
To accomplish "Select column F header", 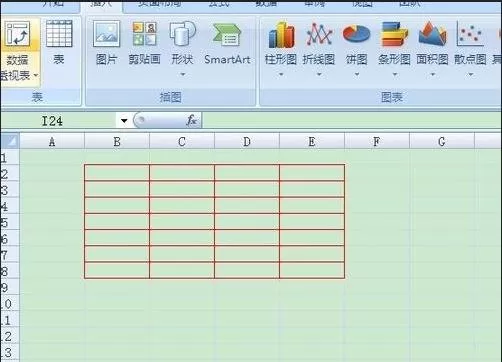I will [x=377, y=142].
